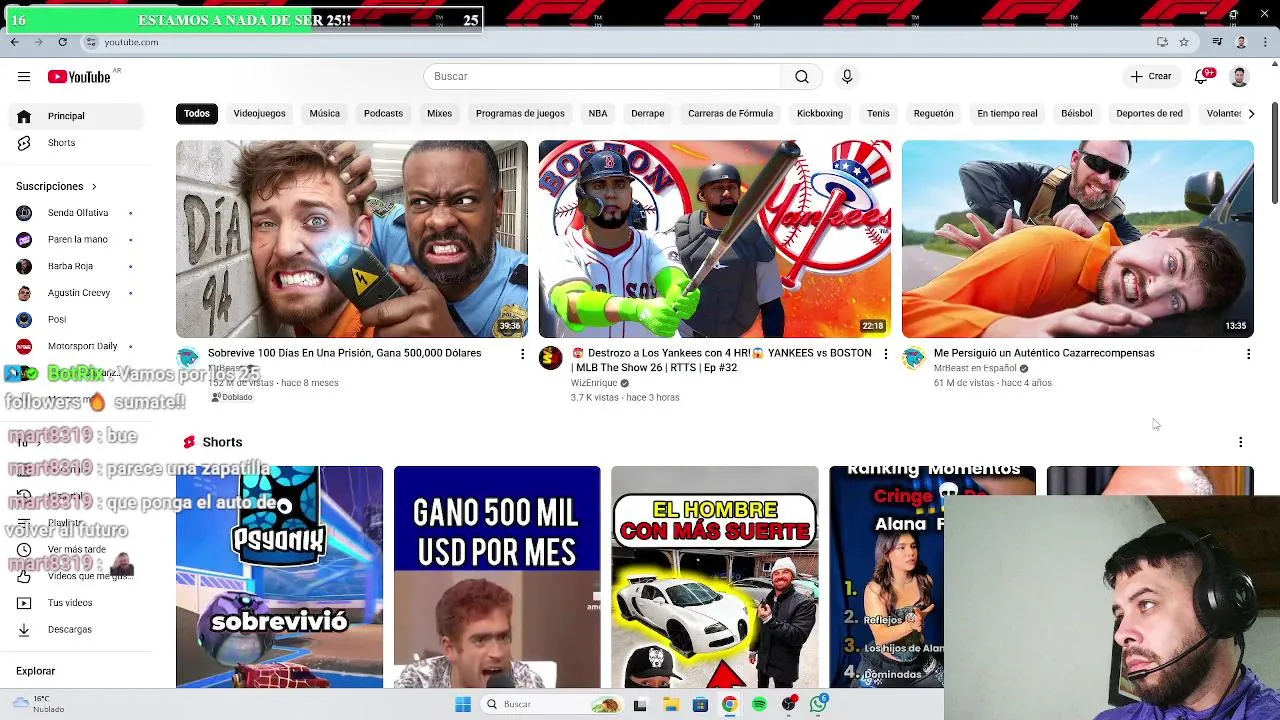Select the Música filter chip

tap(324, 114)
